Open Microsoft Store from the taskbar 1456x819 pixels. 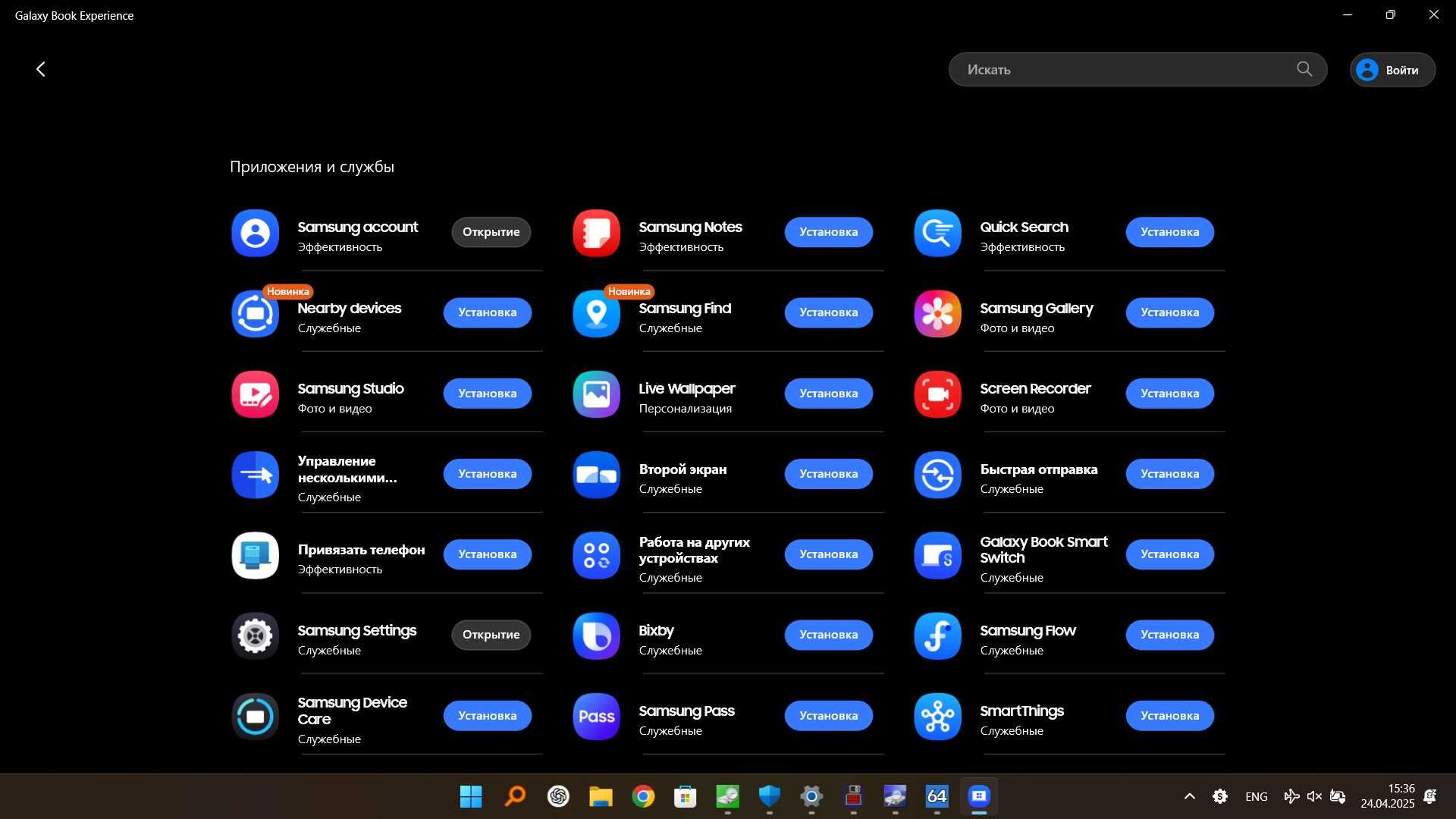[686, 796]
